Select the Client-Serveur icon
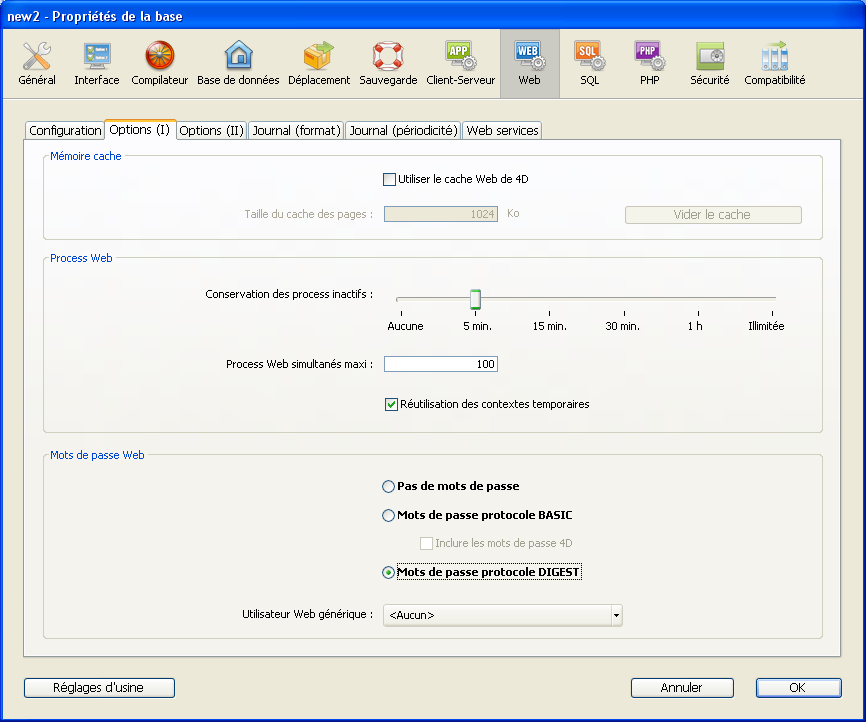866x722 pixels. (460, 62)
